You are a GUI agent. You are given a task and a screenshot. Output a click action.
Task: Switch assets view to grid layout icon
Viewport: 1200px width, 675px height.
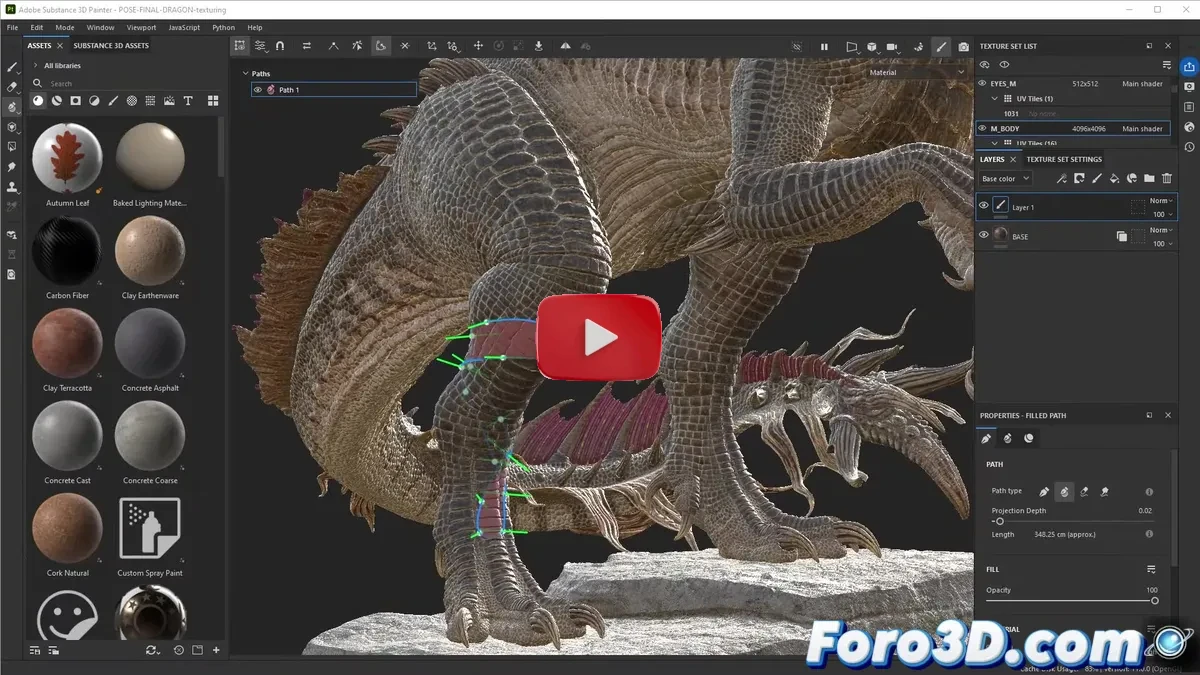pos(213,101)
